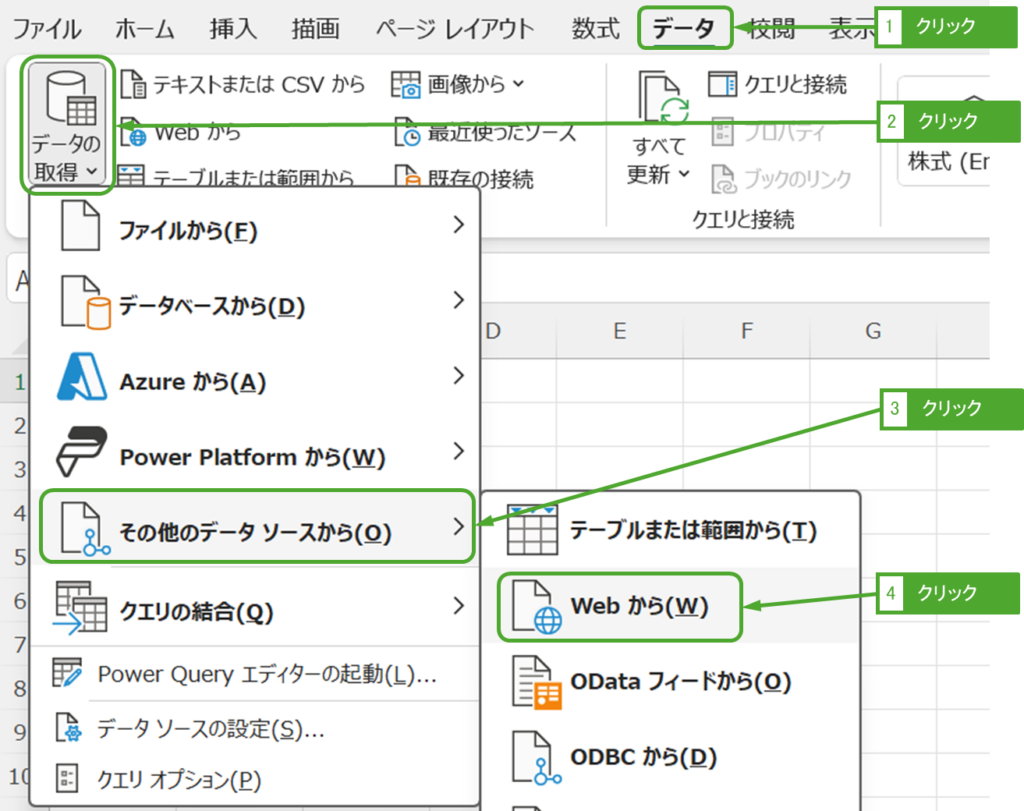Expand the 画像から dropdown chevron
Image resolution: width=1024 pixels, height=811 pixels.
tap(519, 84)
